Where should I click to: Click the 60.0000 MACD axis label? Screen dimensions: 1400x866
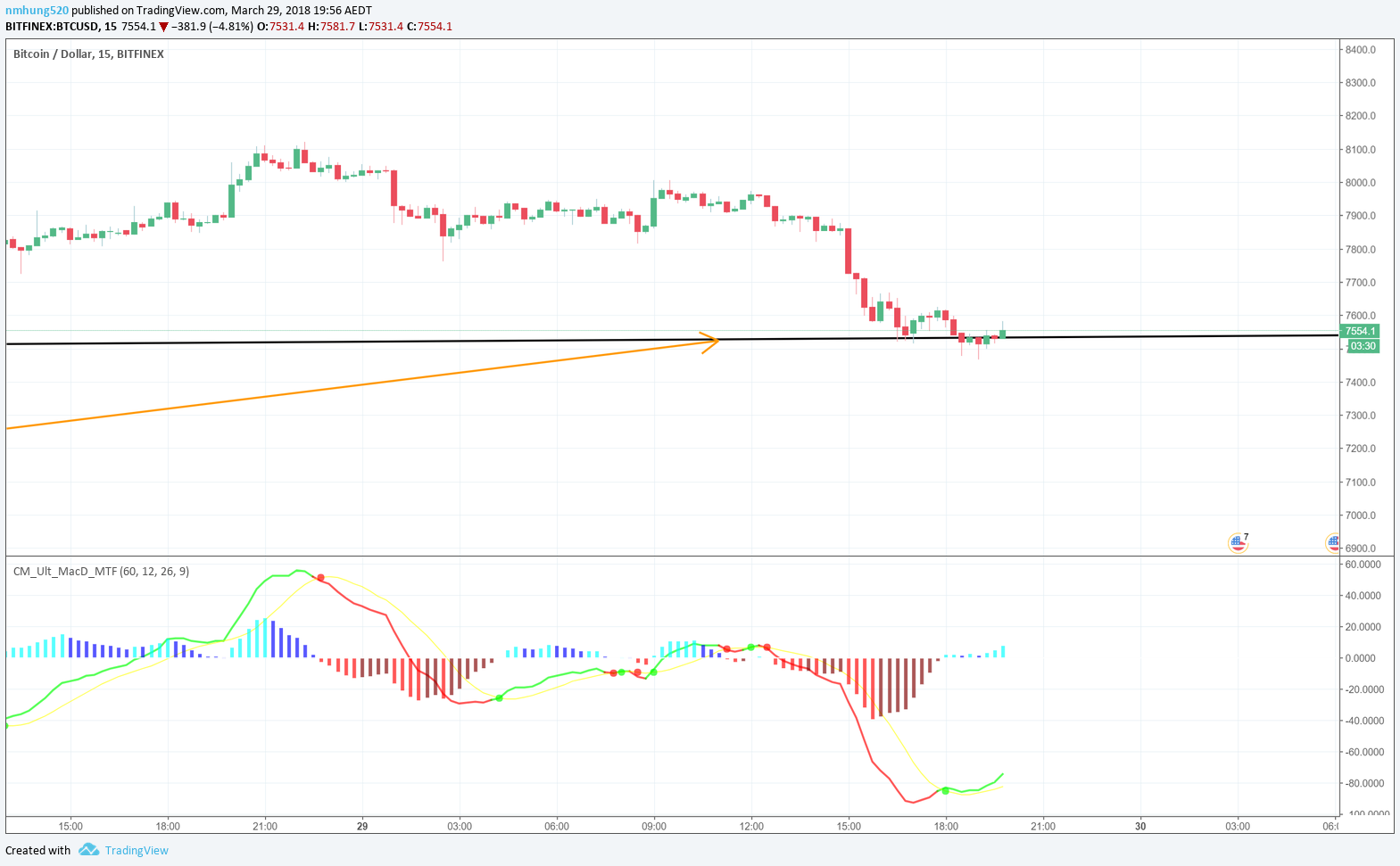coord(1363,565)
